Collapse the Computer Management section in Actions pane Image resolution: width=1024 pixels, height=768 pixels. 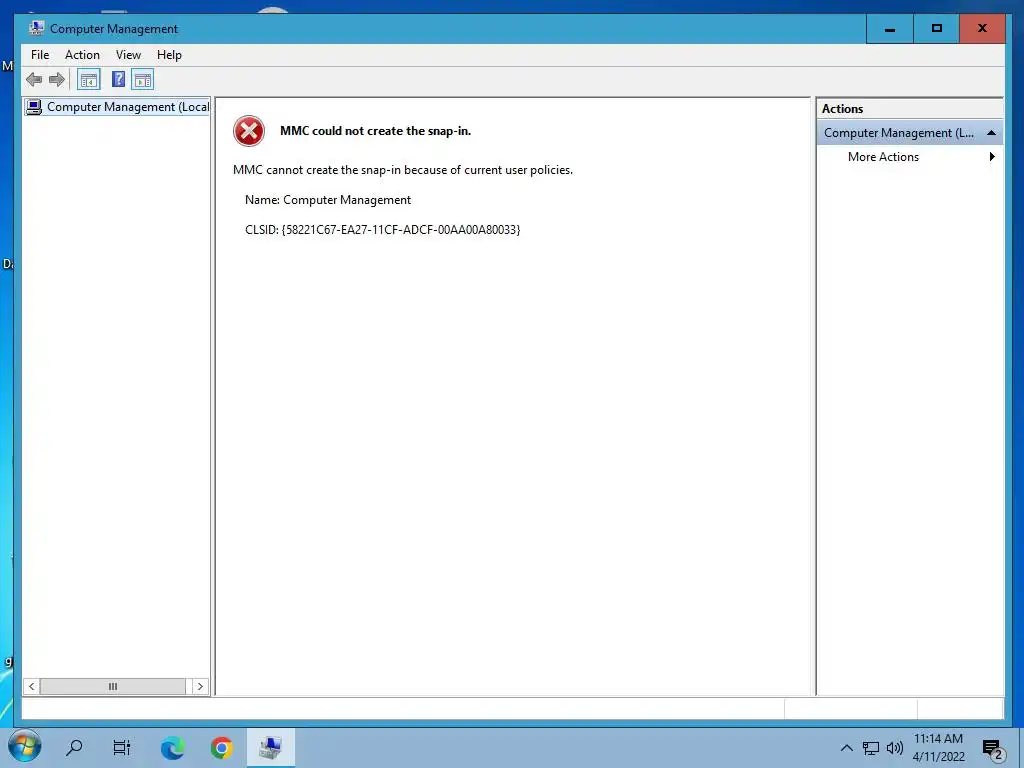tap(991, 133)
